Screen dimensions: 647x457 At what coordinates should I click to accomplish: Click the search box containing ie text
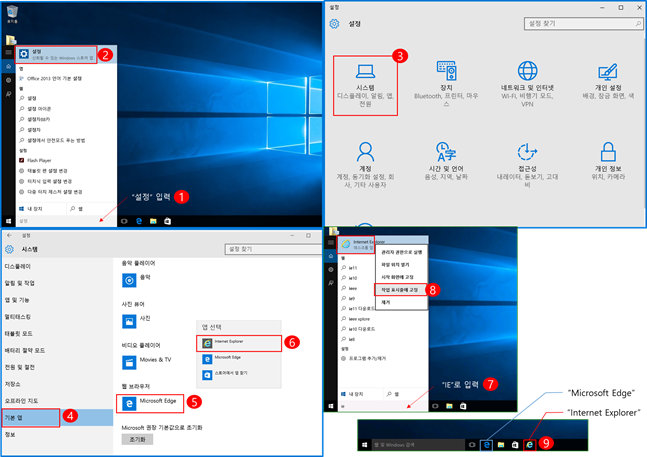click(383, 406)
